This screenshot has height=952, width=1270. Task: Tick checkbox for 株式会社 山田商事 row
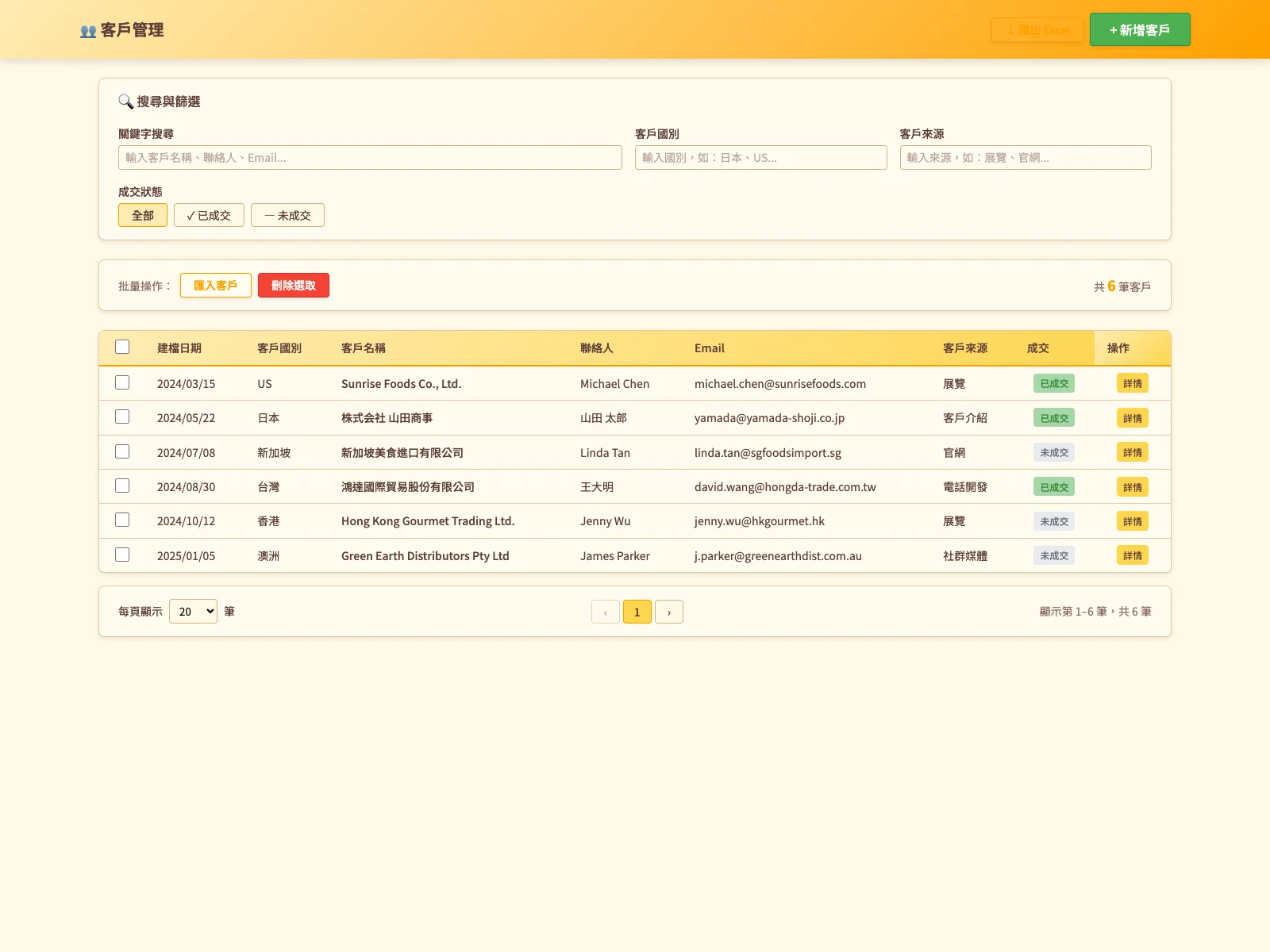click(122, 416)
